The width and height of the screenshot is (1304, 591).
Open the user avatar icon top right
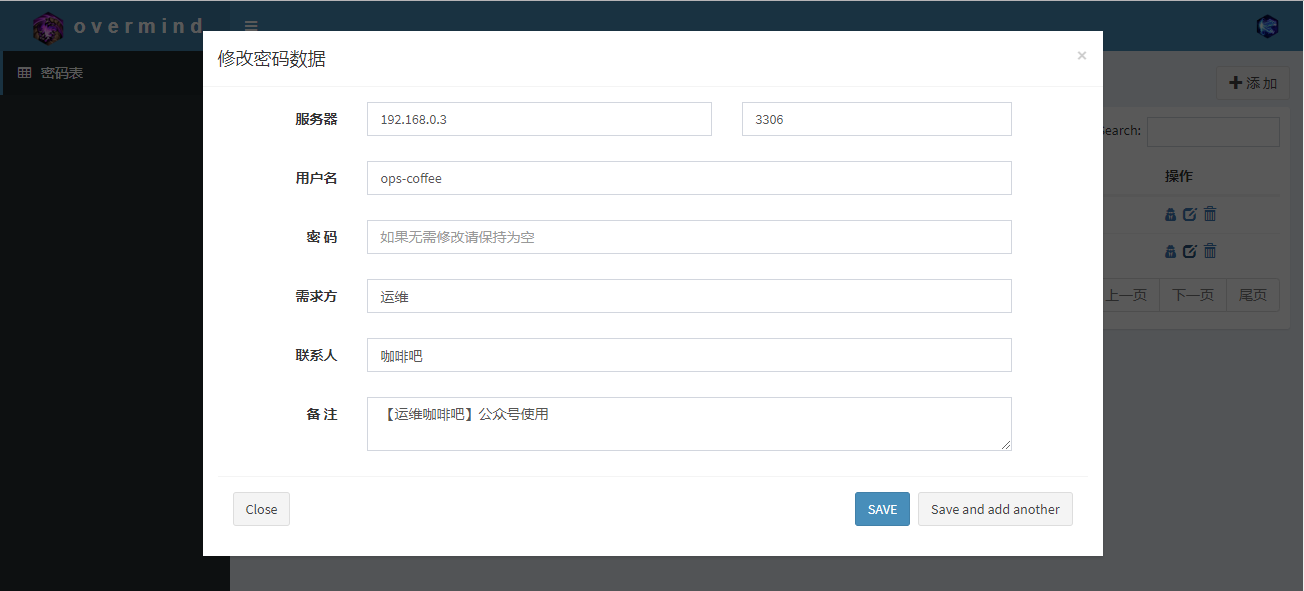(1266, 26)
